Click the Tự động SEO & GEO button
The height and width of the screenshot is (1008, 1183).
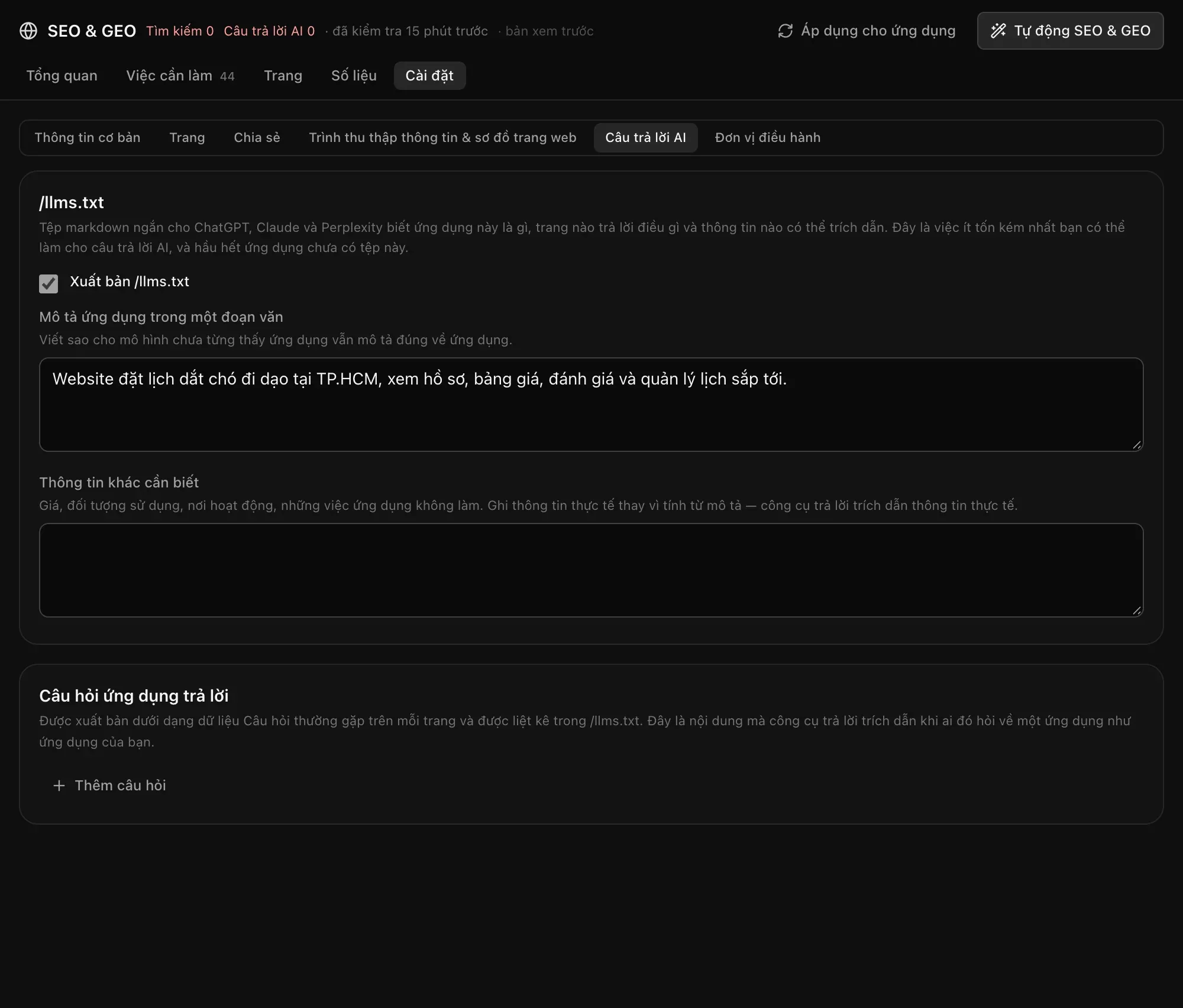[1070, 31]
